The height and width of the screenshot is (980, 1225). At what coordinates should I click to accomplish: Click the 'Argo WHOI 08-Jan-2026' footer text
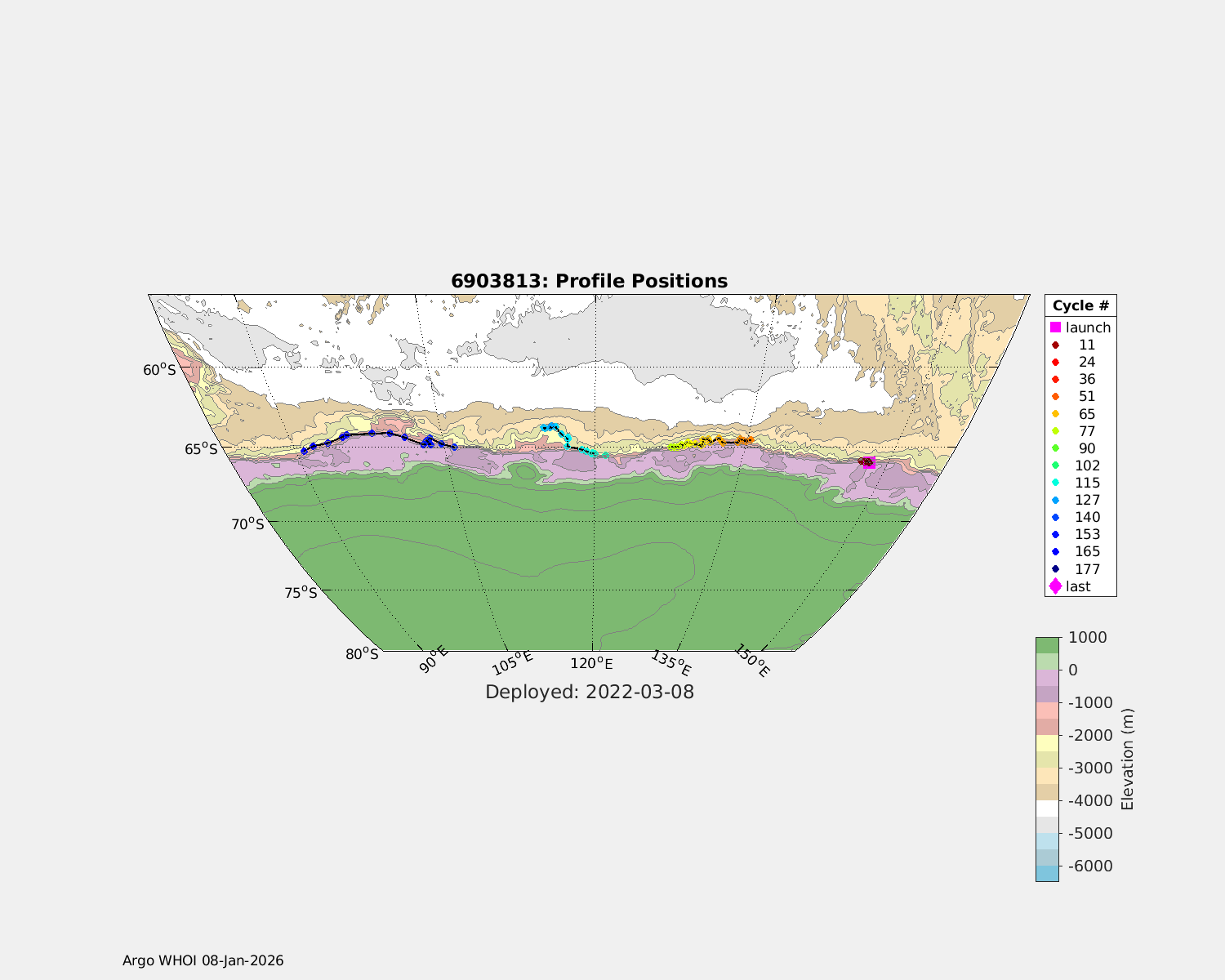203,960
